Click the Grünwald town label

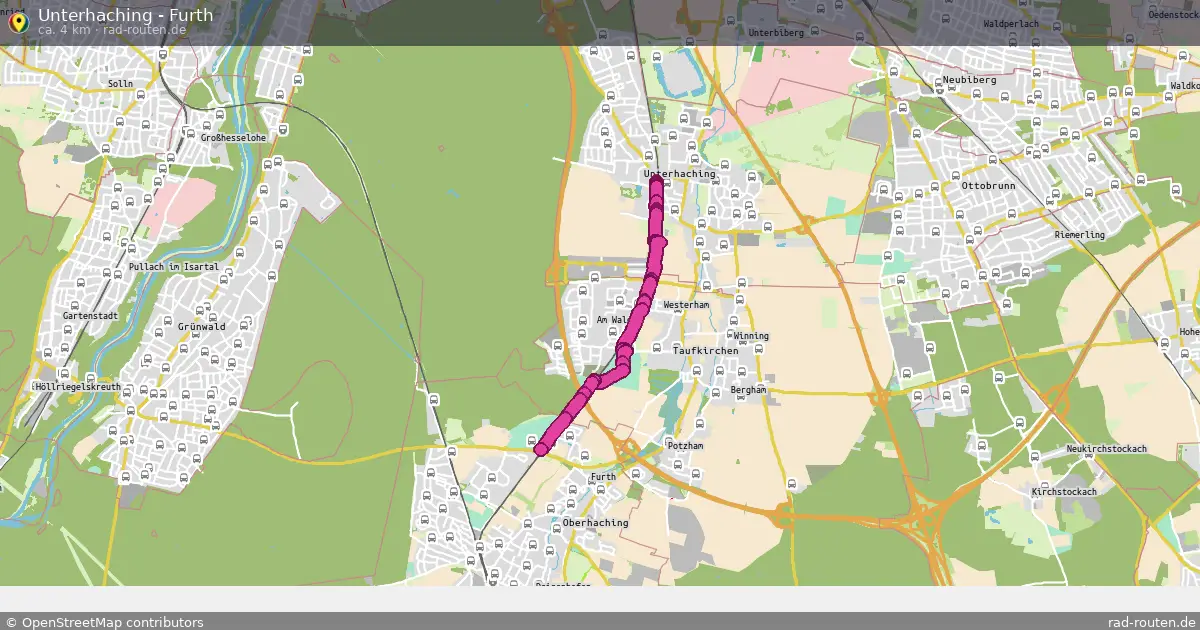[x=203, y=327]
